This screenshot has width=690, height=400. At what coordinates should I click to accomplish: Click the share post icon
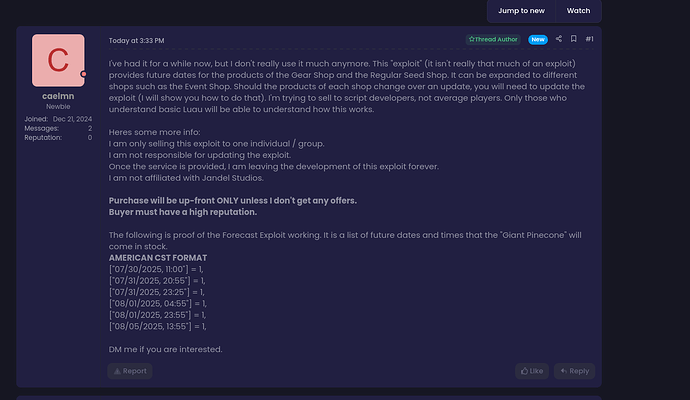click(558, 39)
